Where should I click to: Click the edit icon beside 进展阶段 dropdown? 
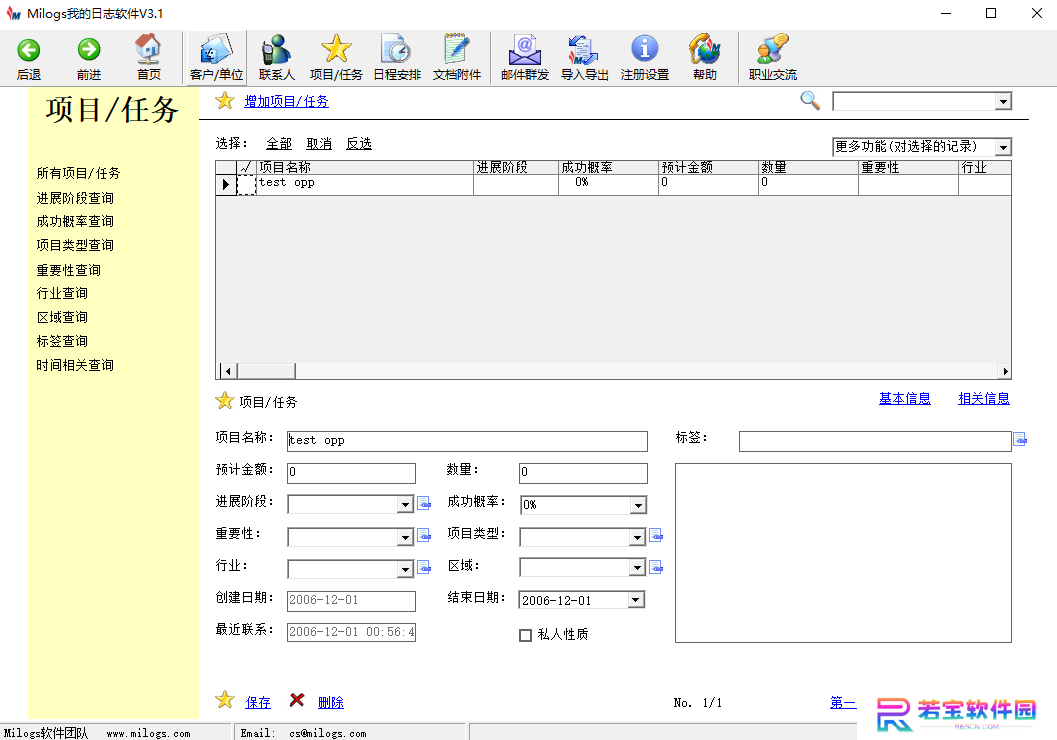(x=423, y=503)
